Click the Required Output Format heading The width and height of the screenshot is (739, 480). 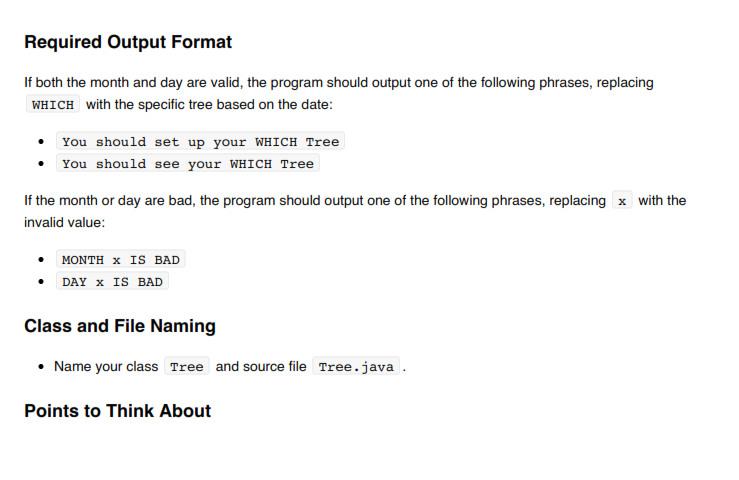tap(128, 42)
